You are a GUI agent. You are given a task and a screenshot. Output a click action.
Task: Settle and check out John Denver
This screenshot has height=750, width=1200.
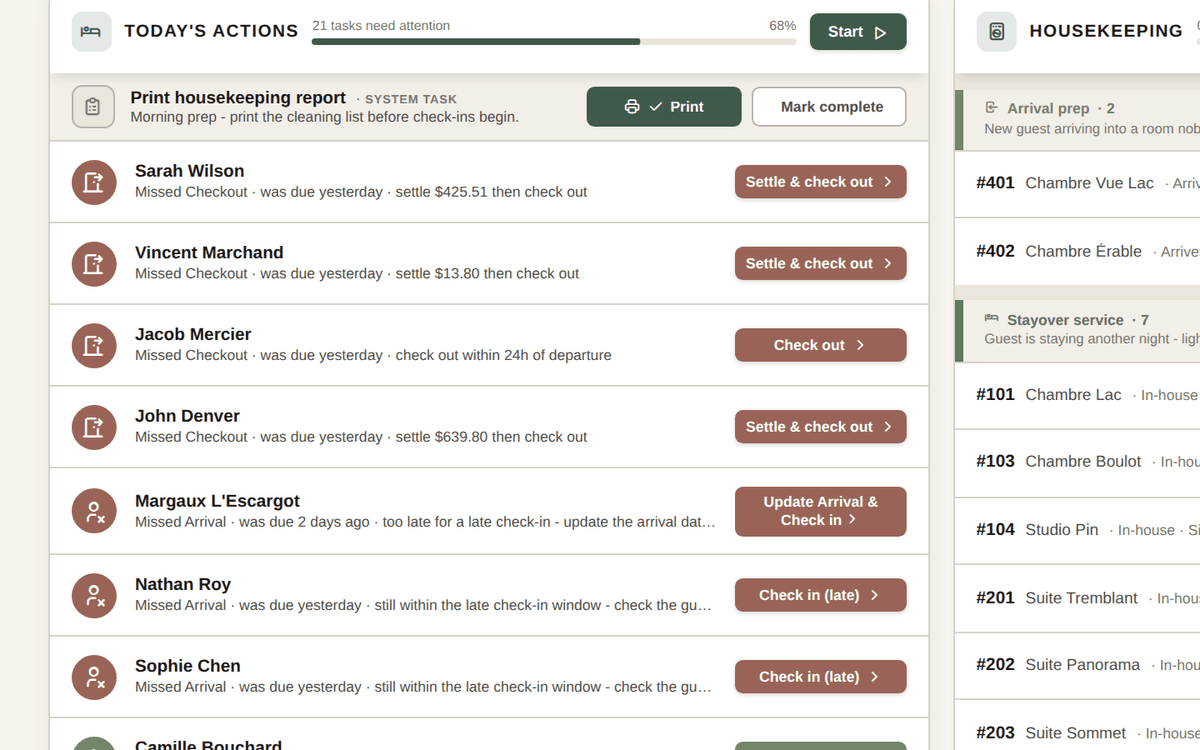coord(821,427)
